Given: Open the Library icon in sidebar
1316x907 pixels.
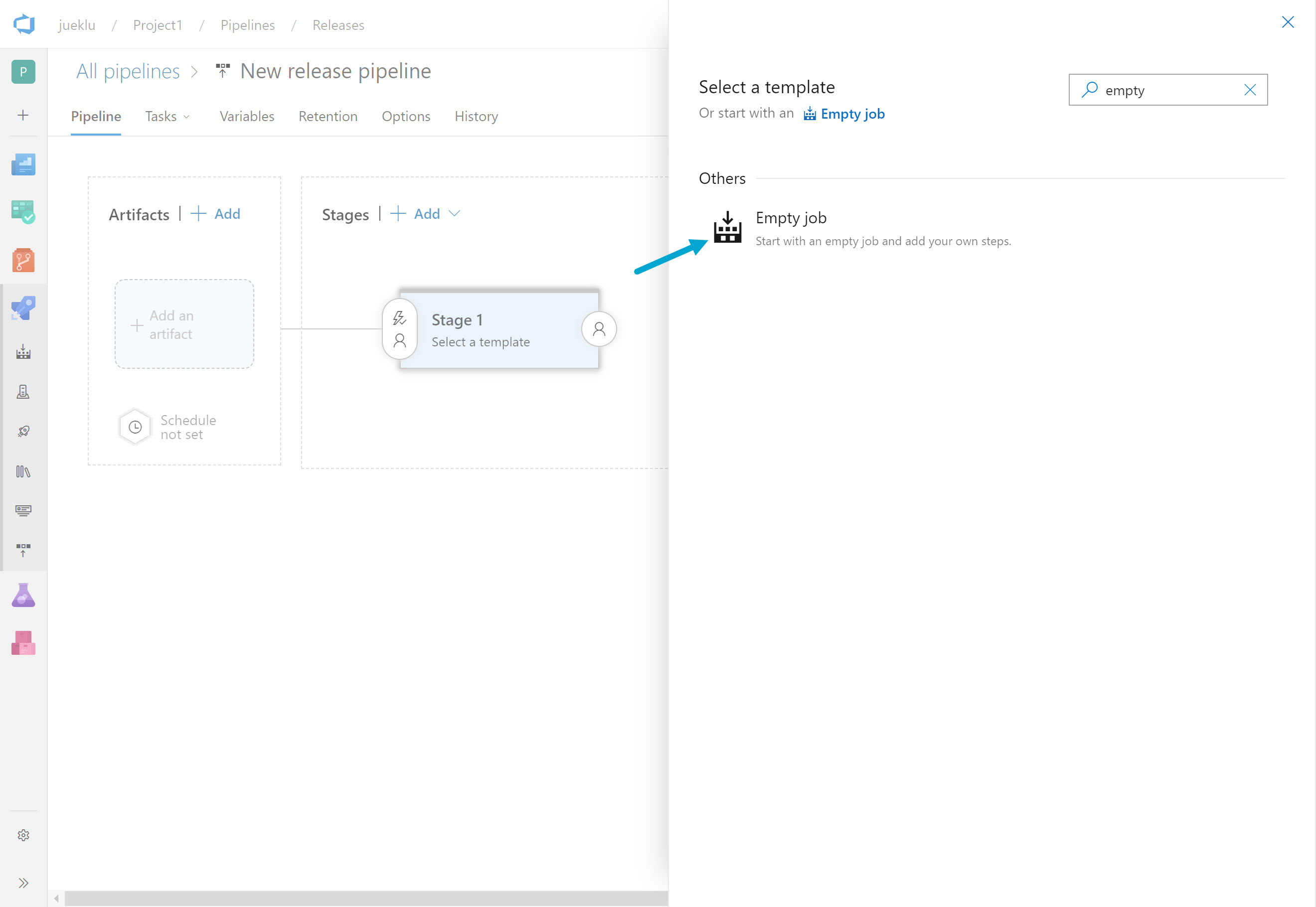Looking at the screenshot, I should pyautogui.click(x=23, y=471).
